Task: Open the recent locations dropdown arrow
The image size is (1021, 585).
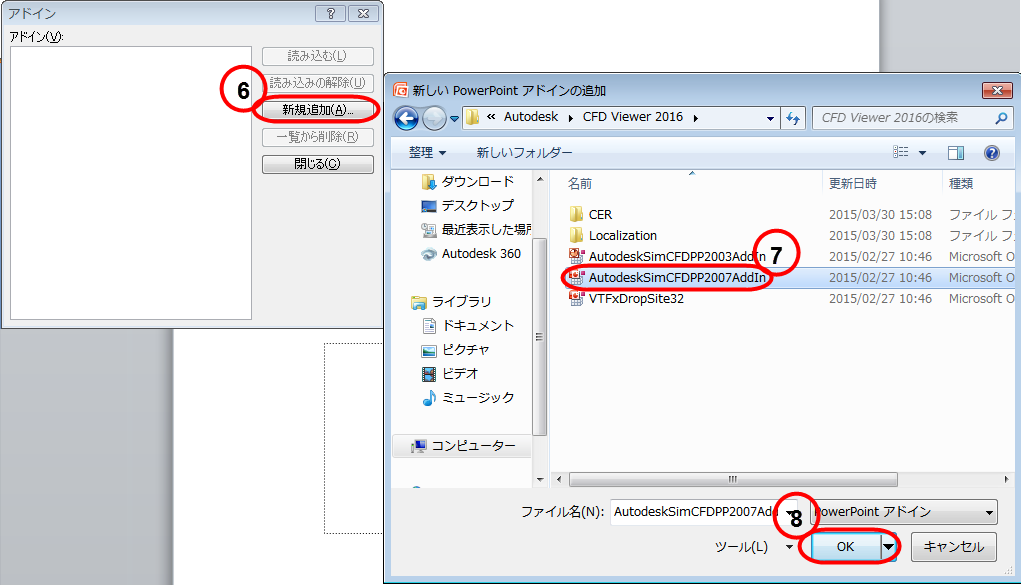Action: [x=455, y=119]
